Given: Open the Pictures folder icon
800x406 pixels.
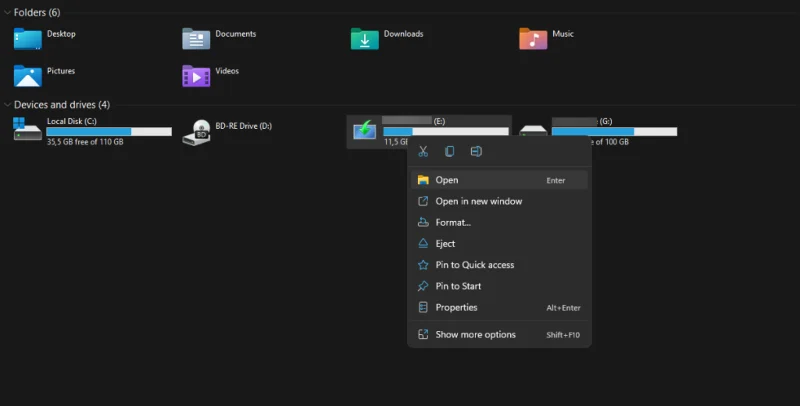Looking at the screenshot, I should pyautogui.click(x=28, y=76).
